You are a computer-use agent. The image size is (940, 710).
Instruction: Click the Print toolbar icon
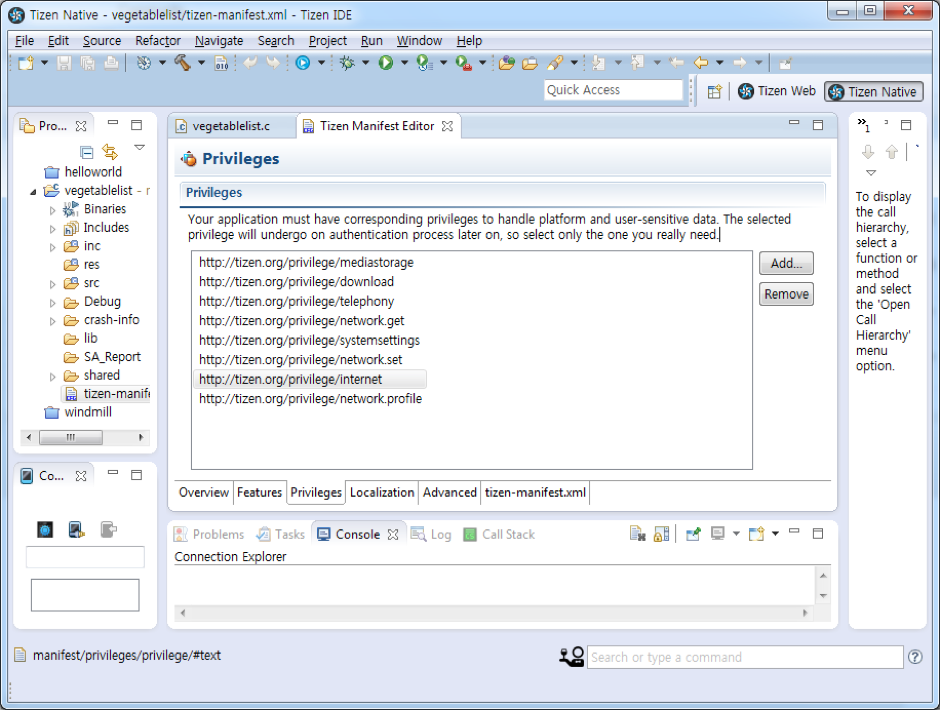(x=112, y=63)
